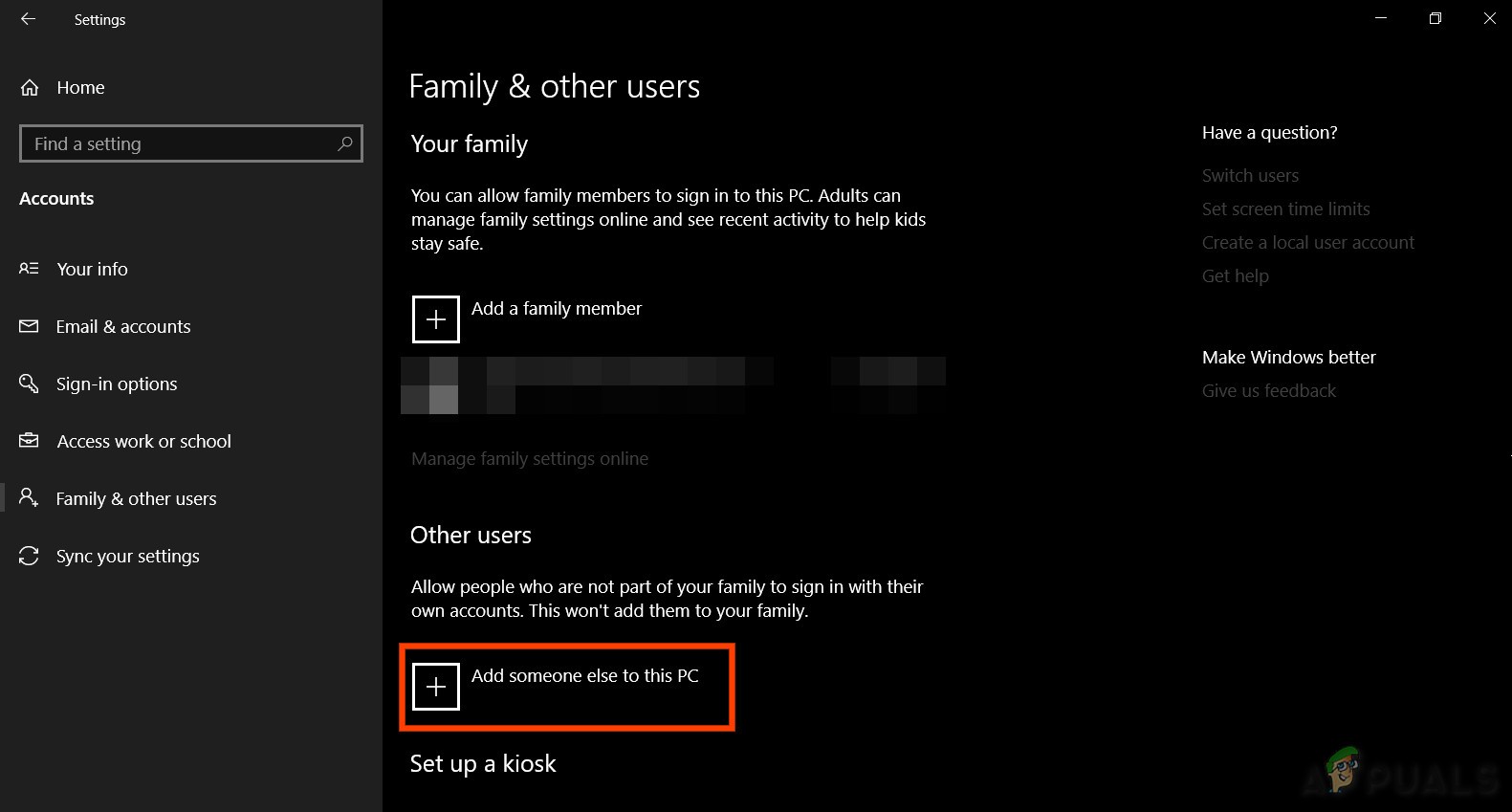This screenshot has height=812, width=1512.
Task: Open the Sign-in options page
Action: pos(117,384)
